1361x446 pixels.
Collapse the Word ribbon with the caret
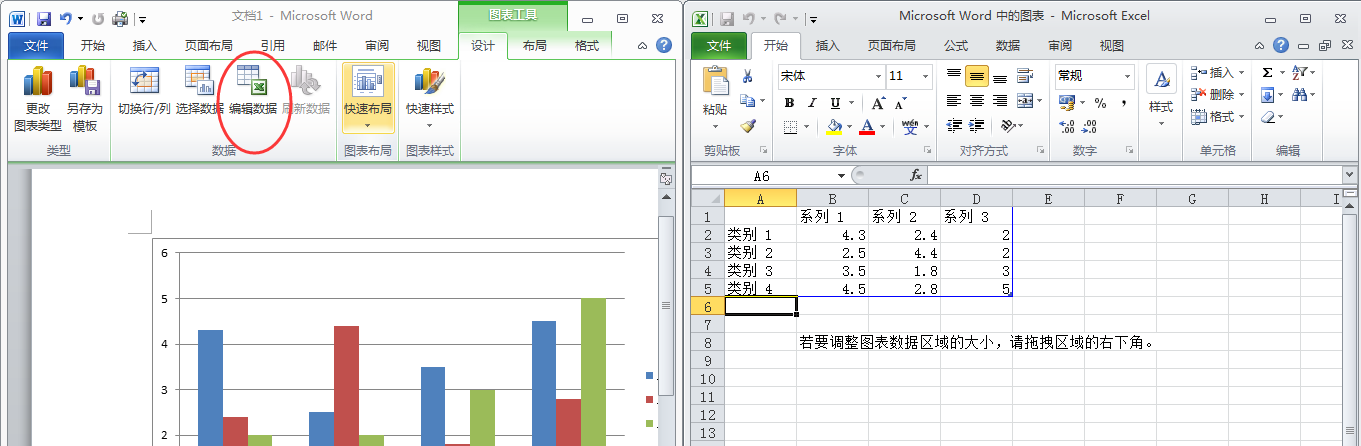[x=642, y=46]
